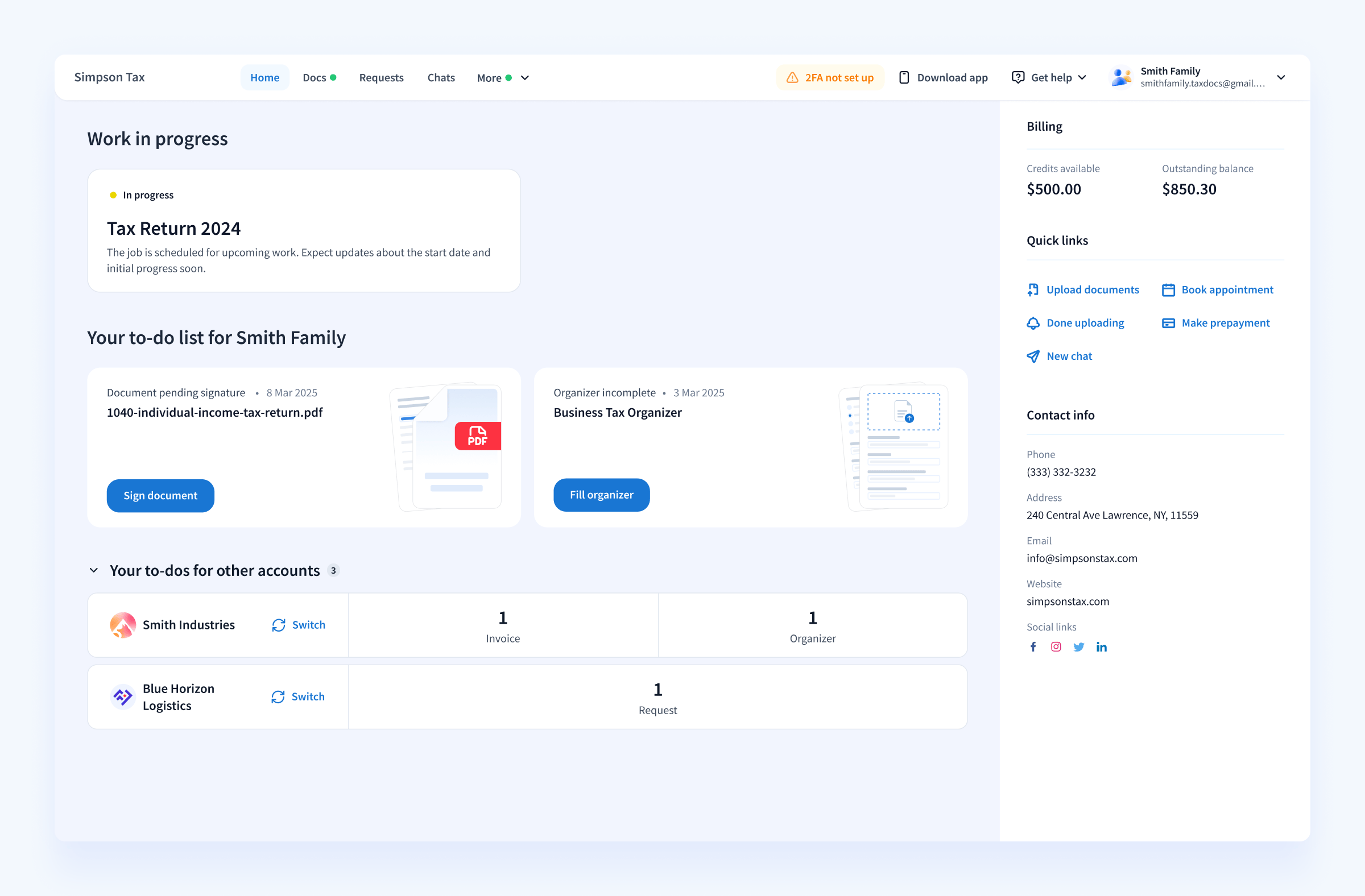
Task: Click the Get help question icon
Action: coord(1018,77)
